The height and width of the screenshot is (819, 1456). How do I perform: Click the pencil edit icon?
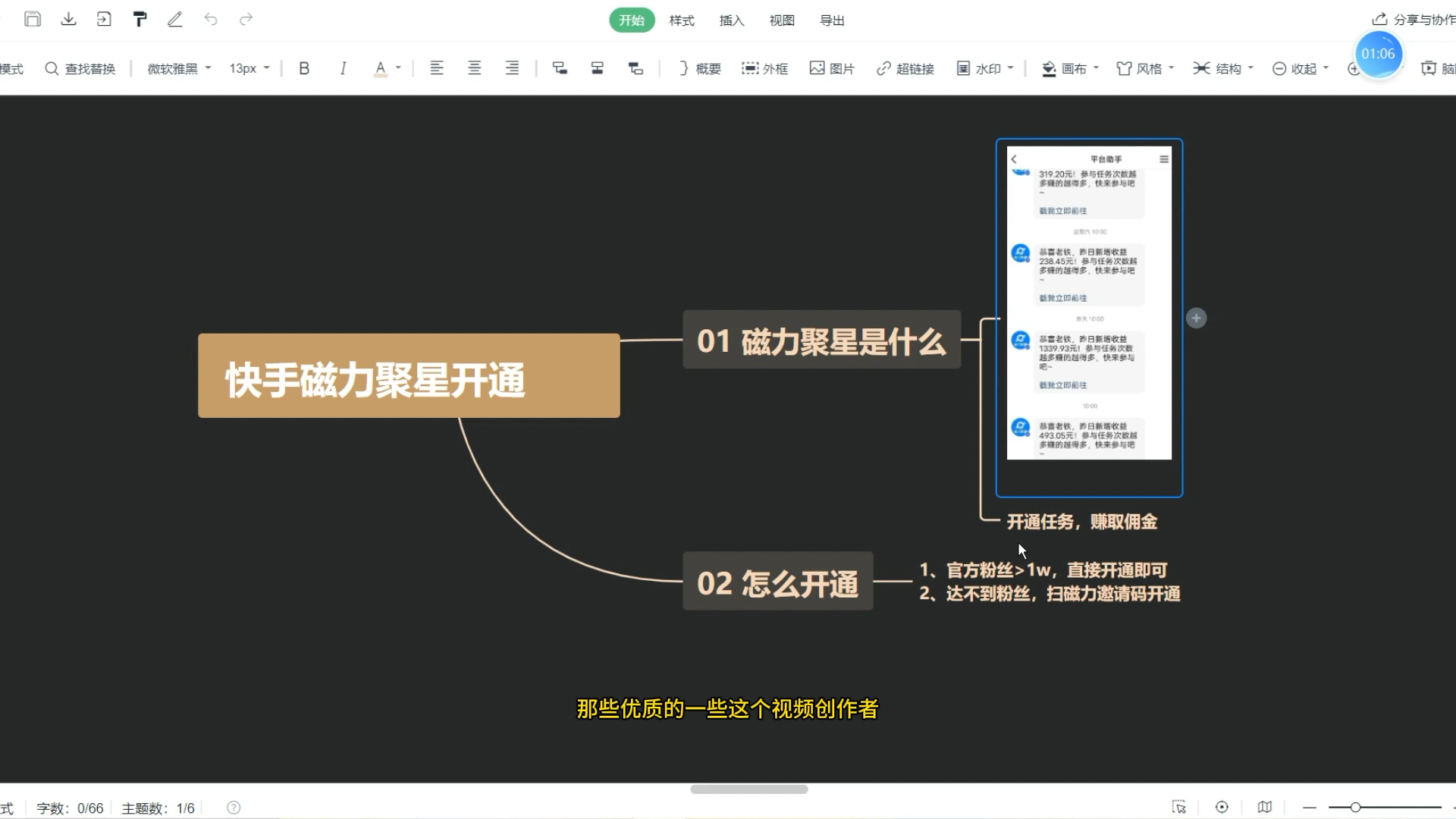(175, 19)
